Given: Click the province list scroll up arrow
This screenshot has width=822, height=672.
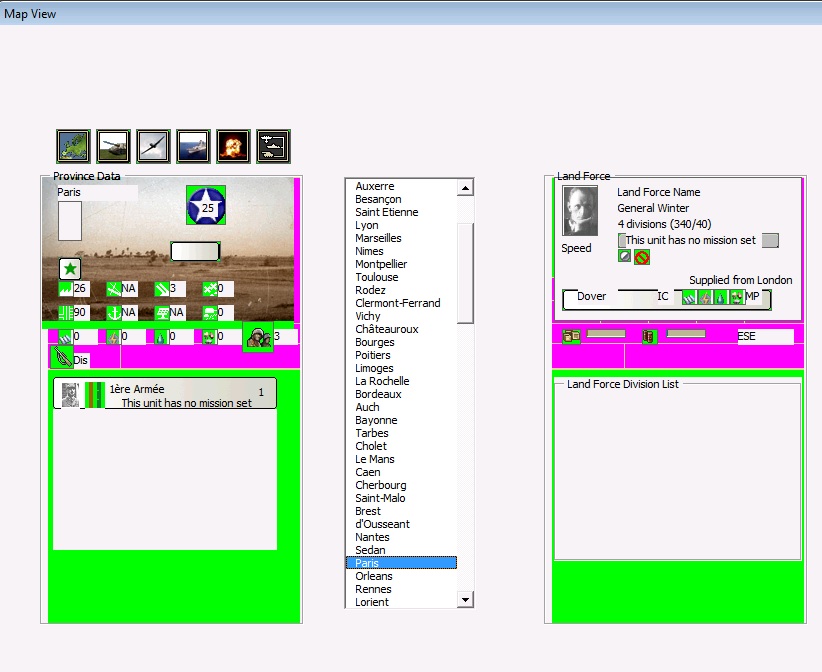Looking at the screenshot, I should click(x=465, y=188).
